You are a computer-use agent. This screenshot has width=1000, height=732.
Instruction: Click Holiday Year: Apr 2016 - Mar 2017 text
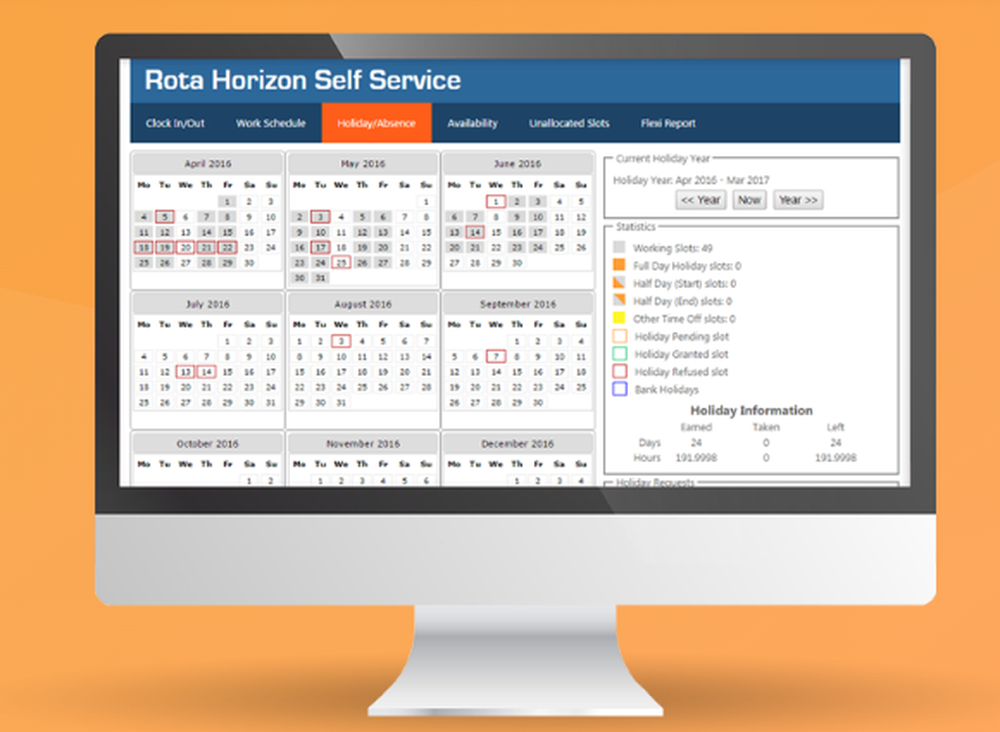tap(691, 180)
